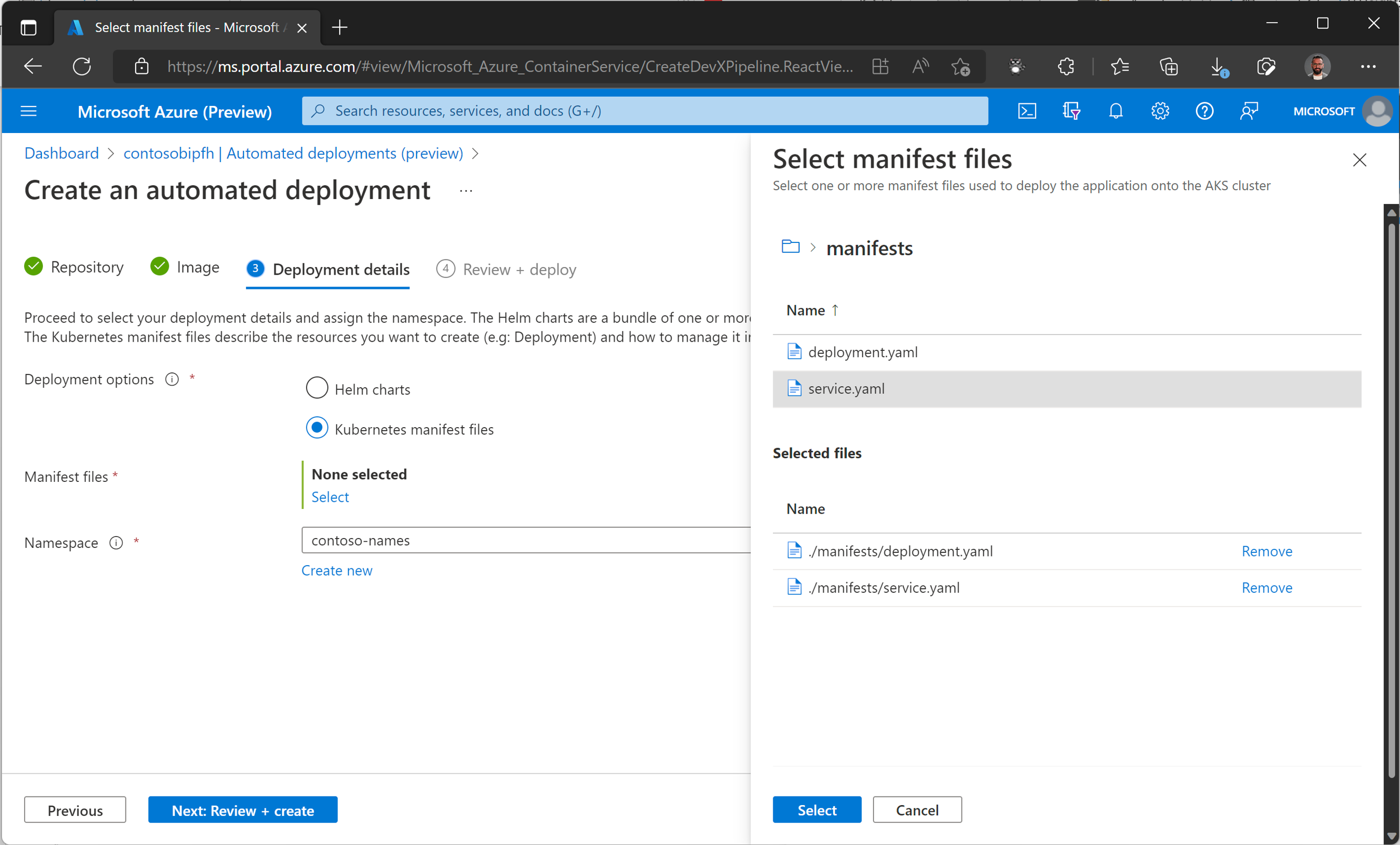Show Namespace info tooltip

point(116,543)
